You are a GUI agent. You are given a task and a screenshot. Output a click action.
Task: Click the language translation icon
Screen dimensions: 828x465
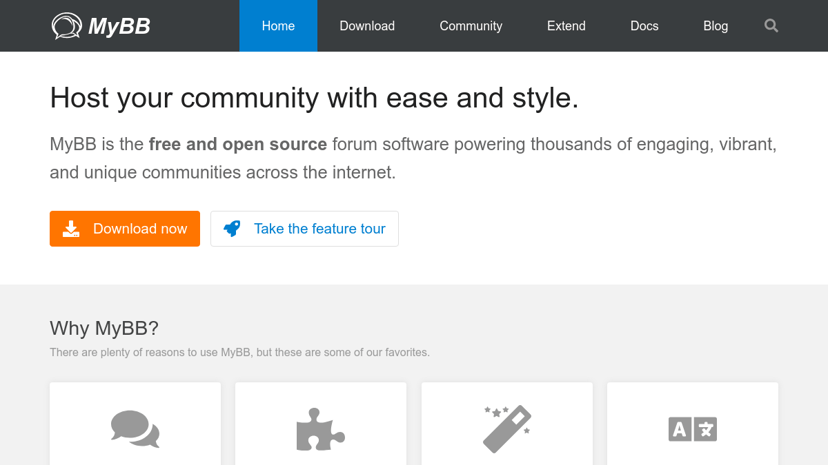[x=692, y=429]
